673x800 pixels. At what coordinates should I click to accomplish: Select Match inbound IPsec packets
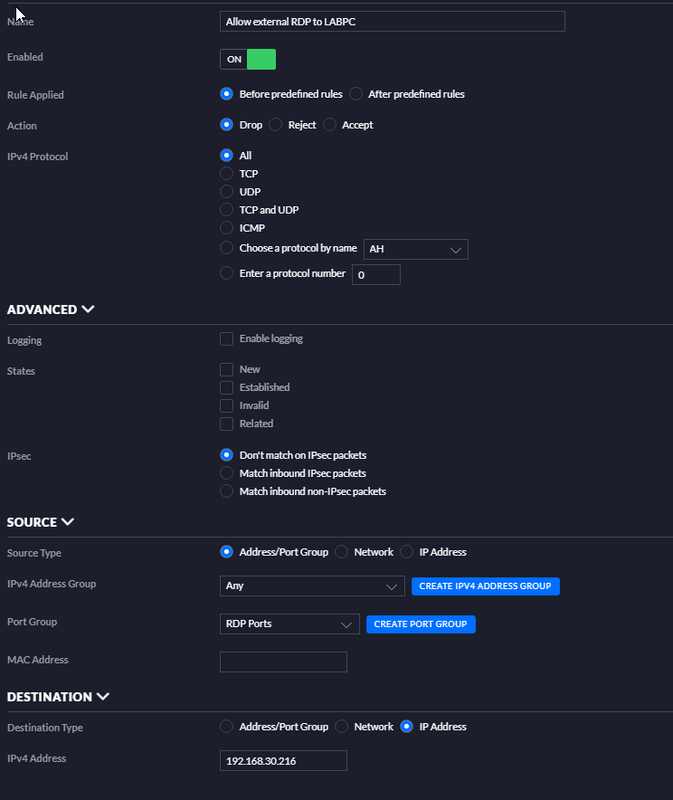226,473
